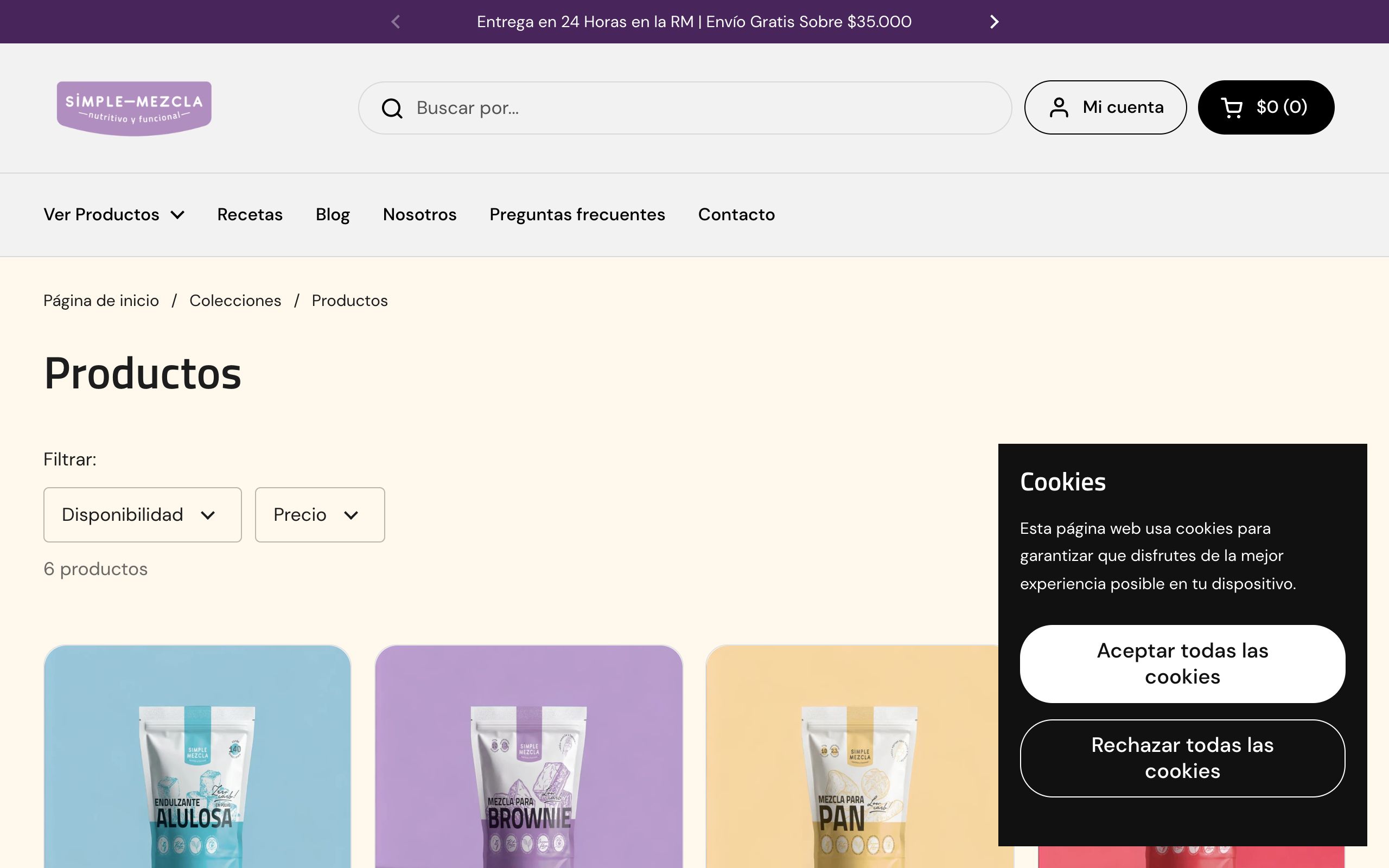Open the Blog menu item

pyautogui.click(x=332, y=215)
